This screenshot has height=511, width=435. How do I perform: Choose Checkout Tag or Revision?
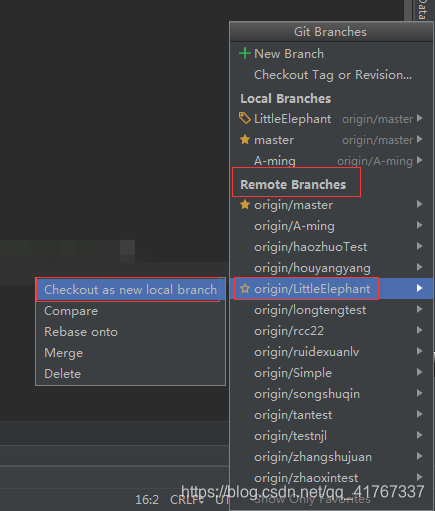[x=333, y=75]
